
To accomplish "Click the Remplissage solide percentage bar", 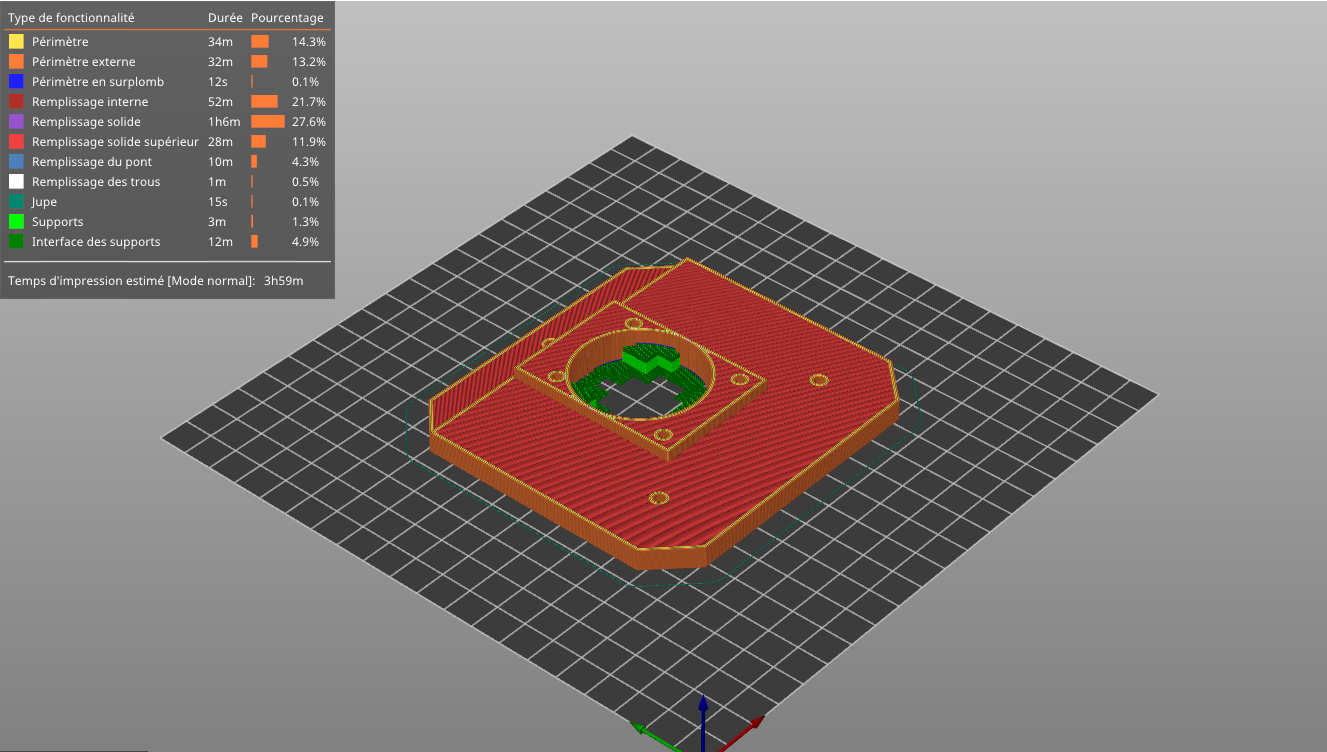I will click(268, 122).
